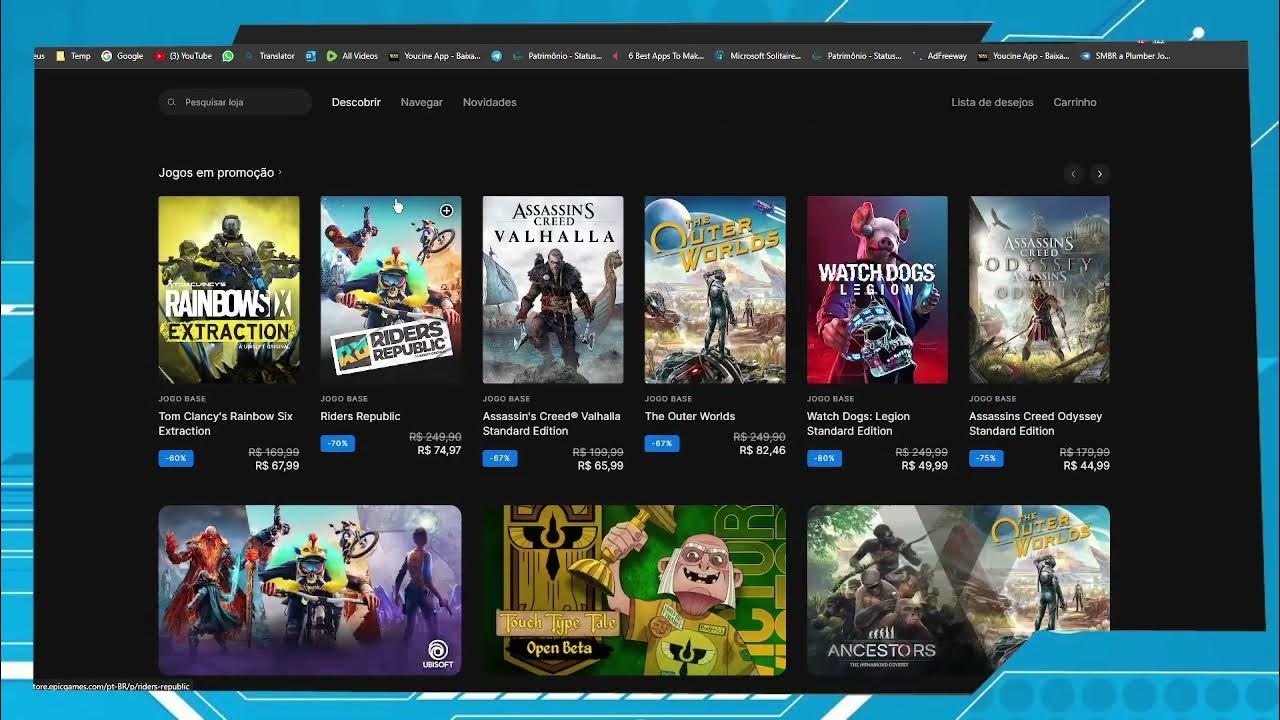Open Rainbow Six Extraction cover art
The width and height of the screenshot is (1280, 720).
pyautogui.click(x=229, y=290)
